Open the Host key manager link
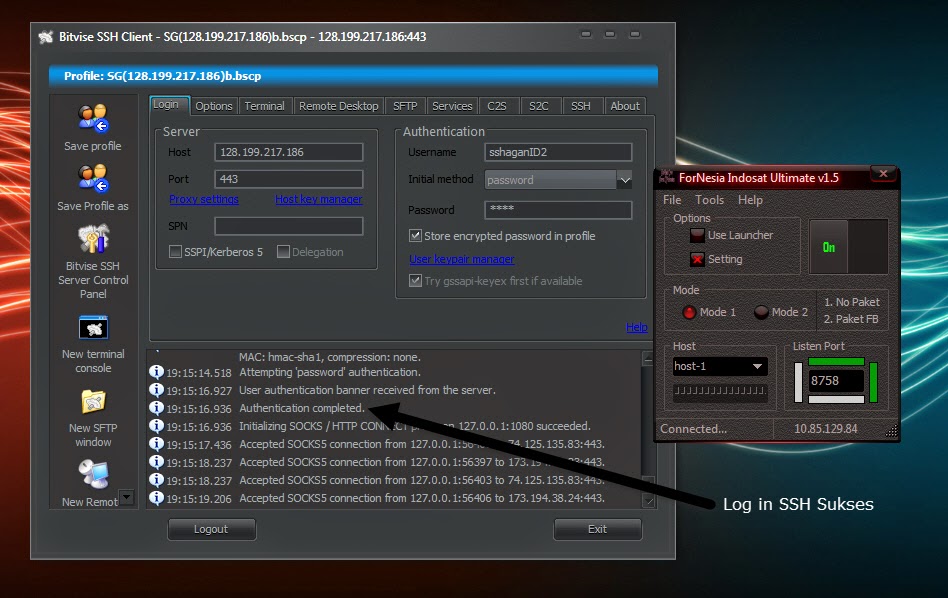 [319, 199]
